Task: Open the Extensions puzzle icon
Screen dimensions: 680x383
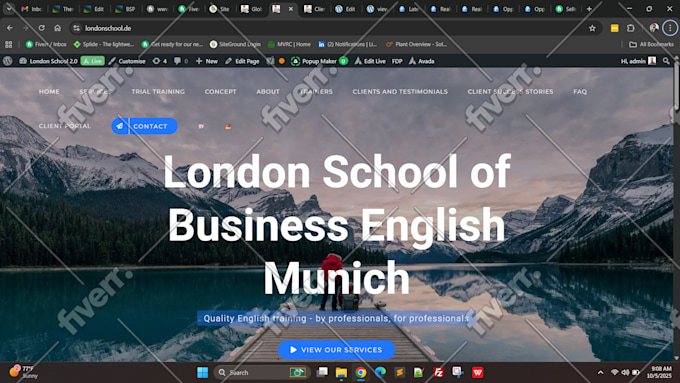Action: (x=631, y=28)
